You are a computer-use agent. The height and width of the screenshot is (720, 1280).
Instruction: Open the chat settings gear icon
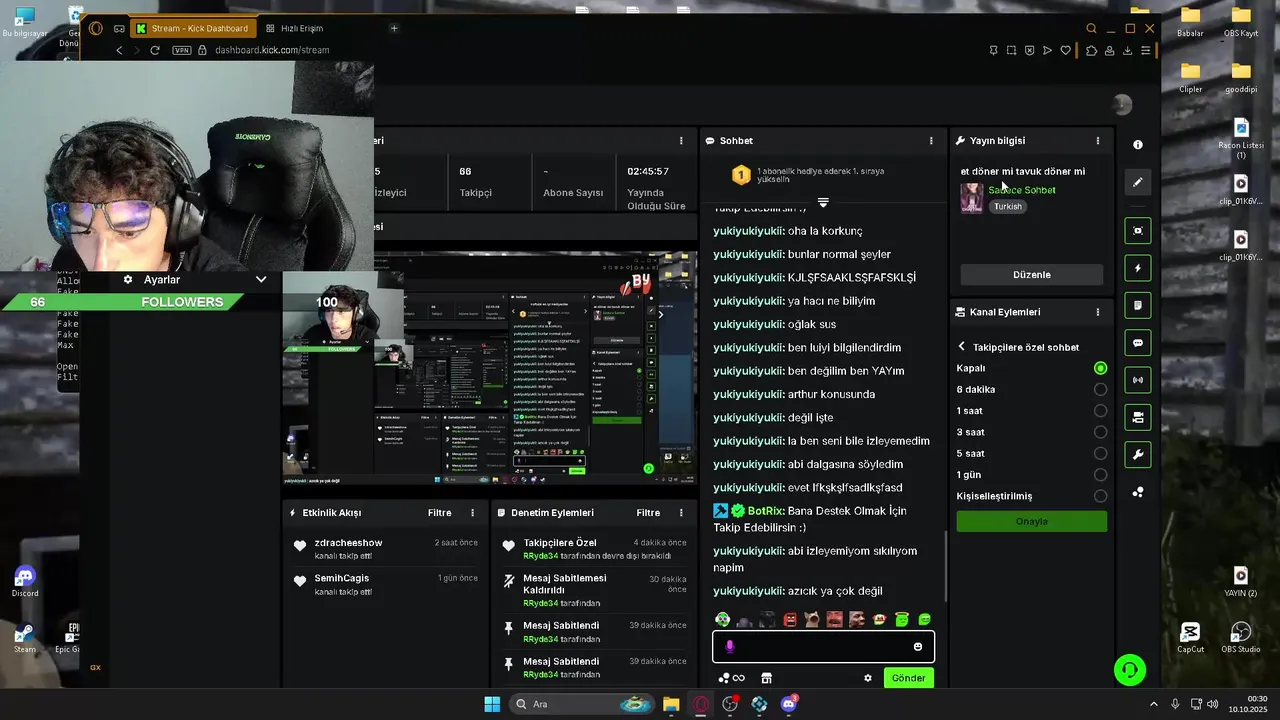pos(868,678)
